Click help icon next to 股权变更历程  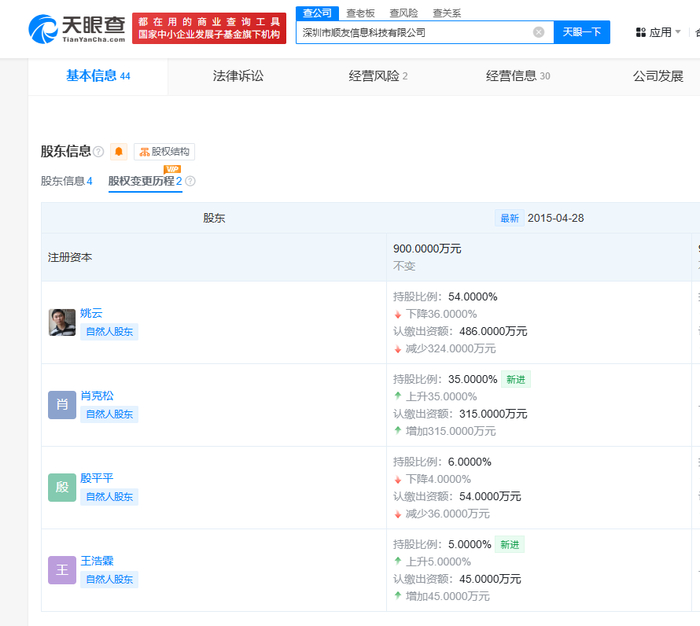190,182
